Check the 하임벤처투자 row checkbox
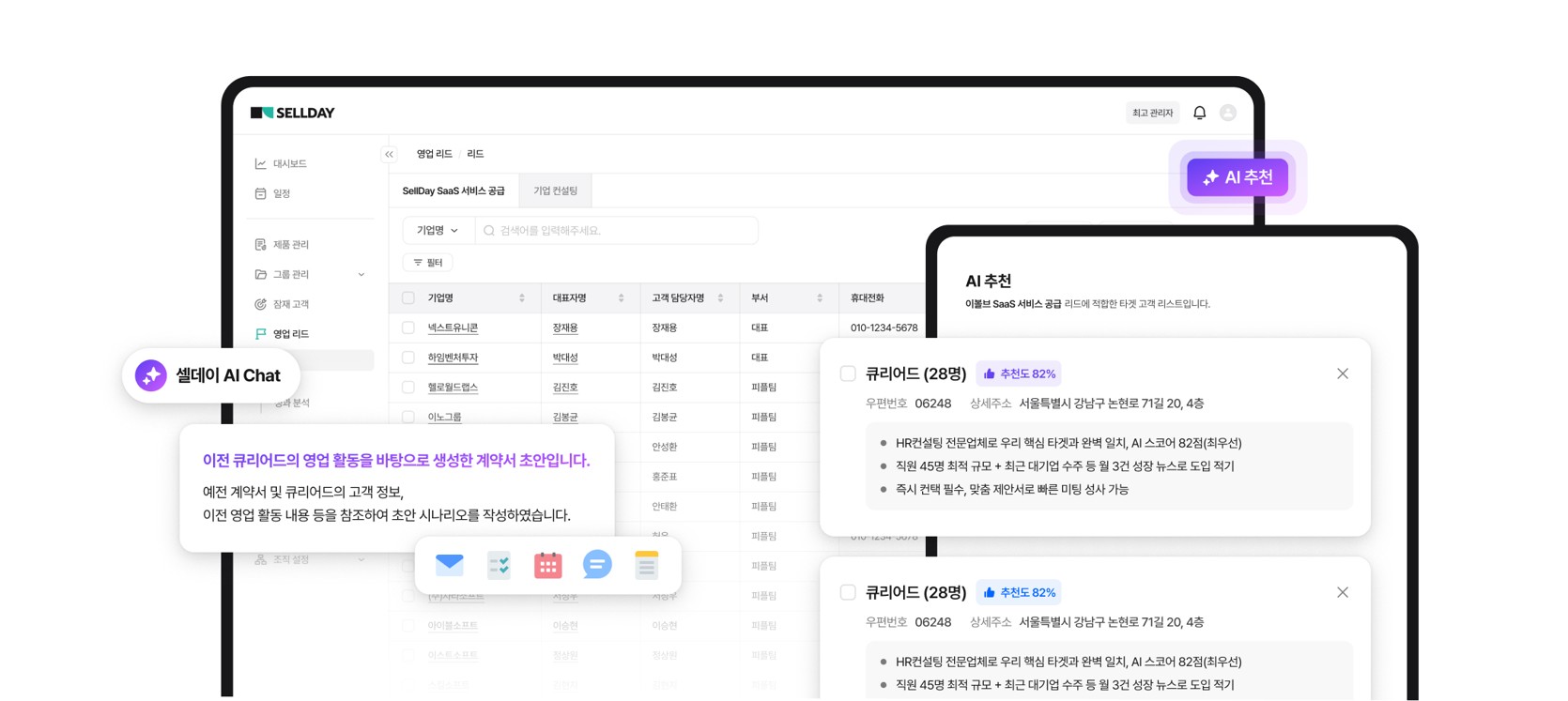Screen dimensions: 1568x701 tap(408, 358)
